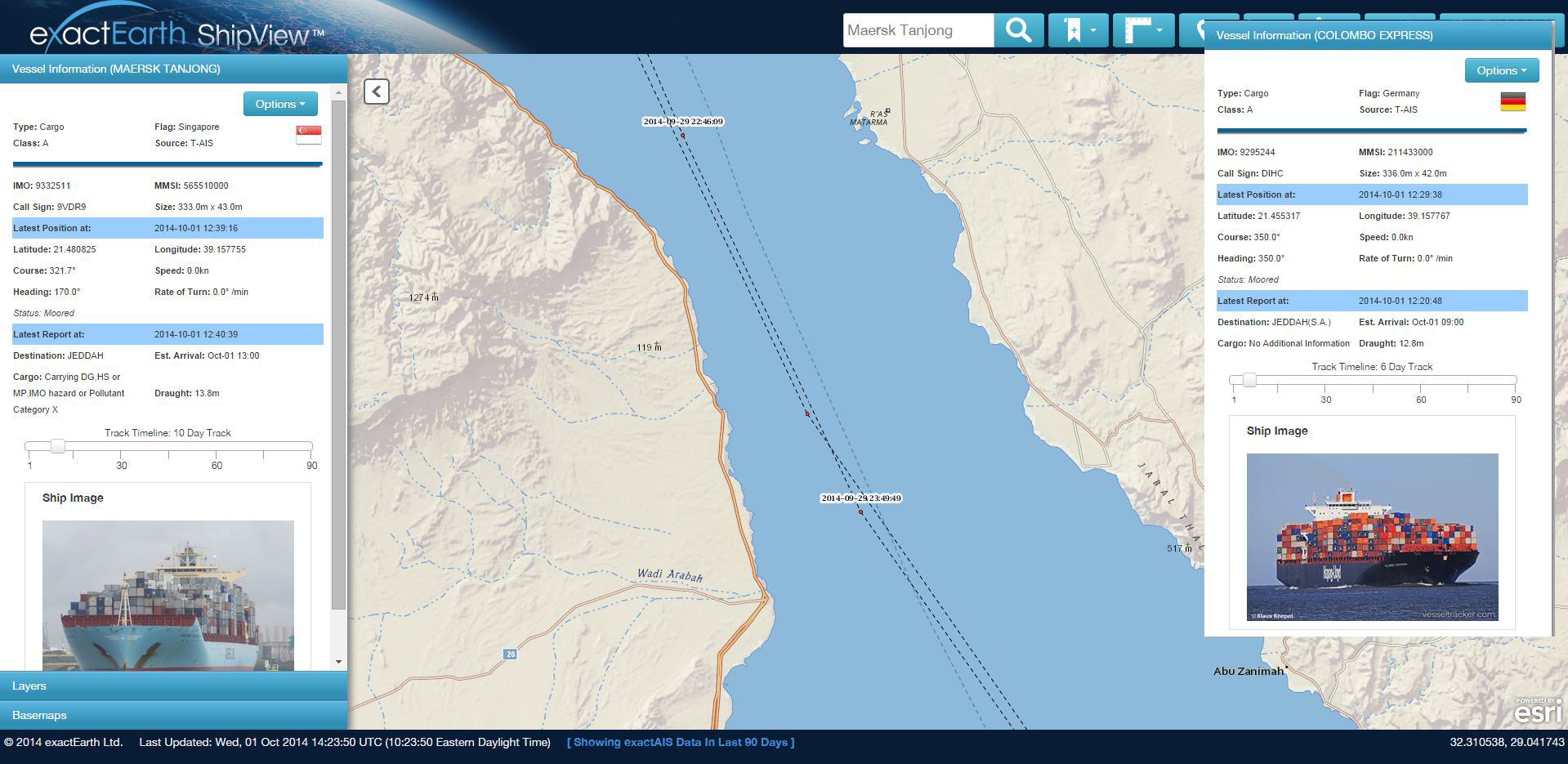The height and width of the screenshot is (764, 1568).
Task: Expand the Basemaps panel
Action: 173,715
